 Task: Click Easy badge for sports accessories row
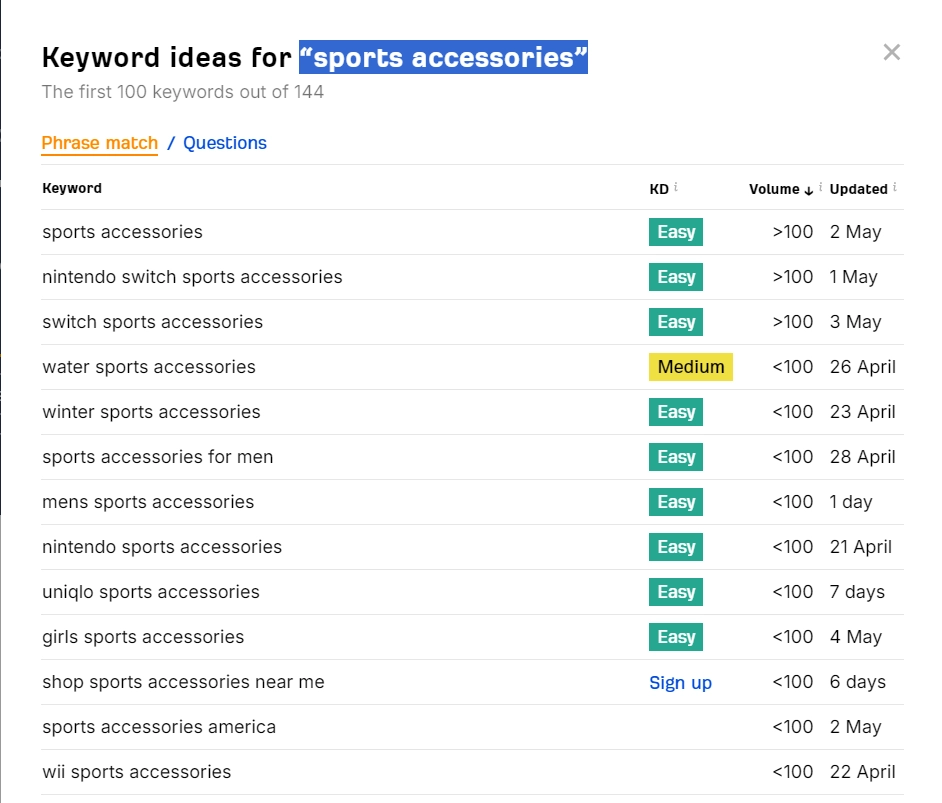coord(675,232)
